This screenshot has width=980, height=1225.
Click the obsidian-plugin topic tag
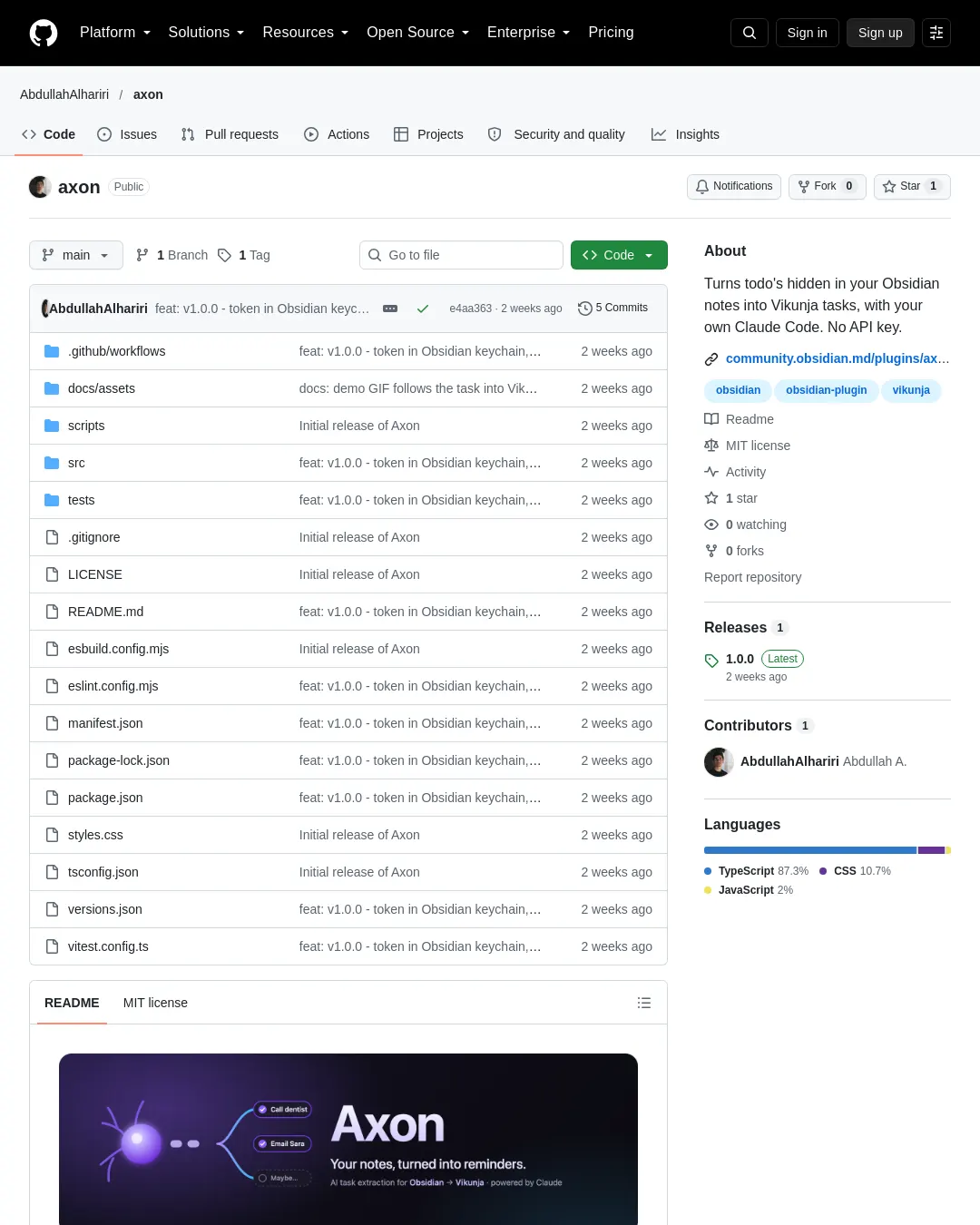pyautogui.click(x=827, y=390)
